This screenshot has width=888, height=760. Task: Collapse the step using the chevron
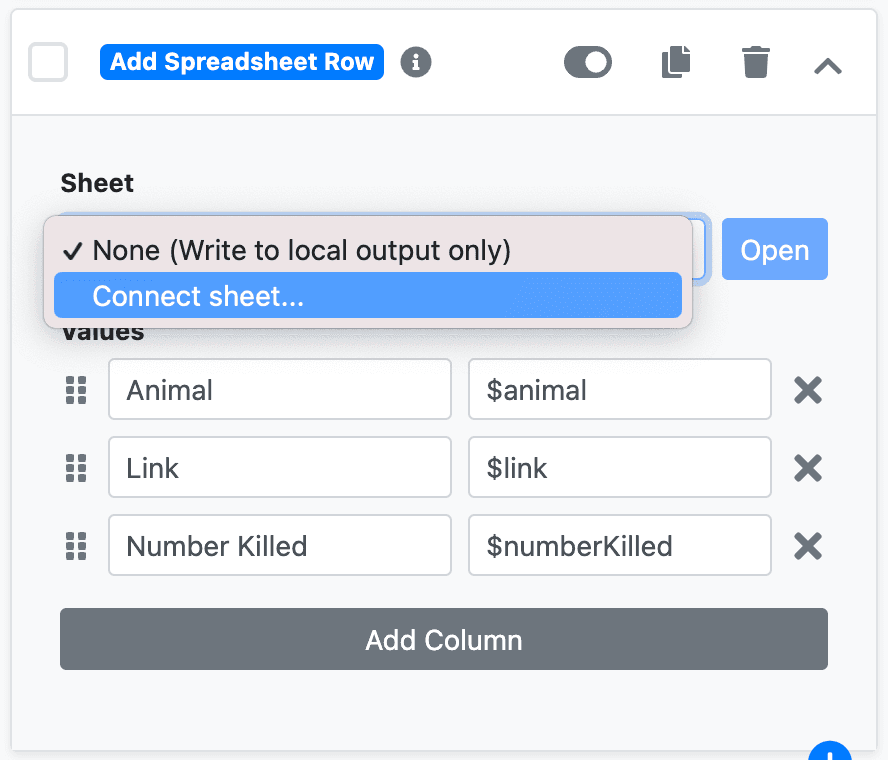click(828, 62)
